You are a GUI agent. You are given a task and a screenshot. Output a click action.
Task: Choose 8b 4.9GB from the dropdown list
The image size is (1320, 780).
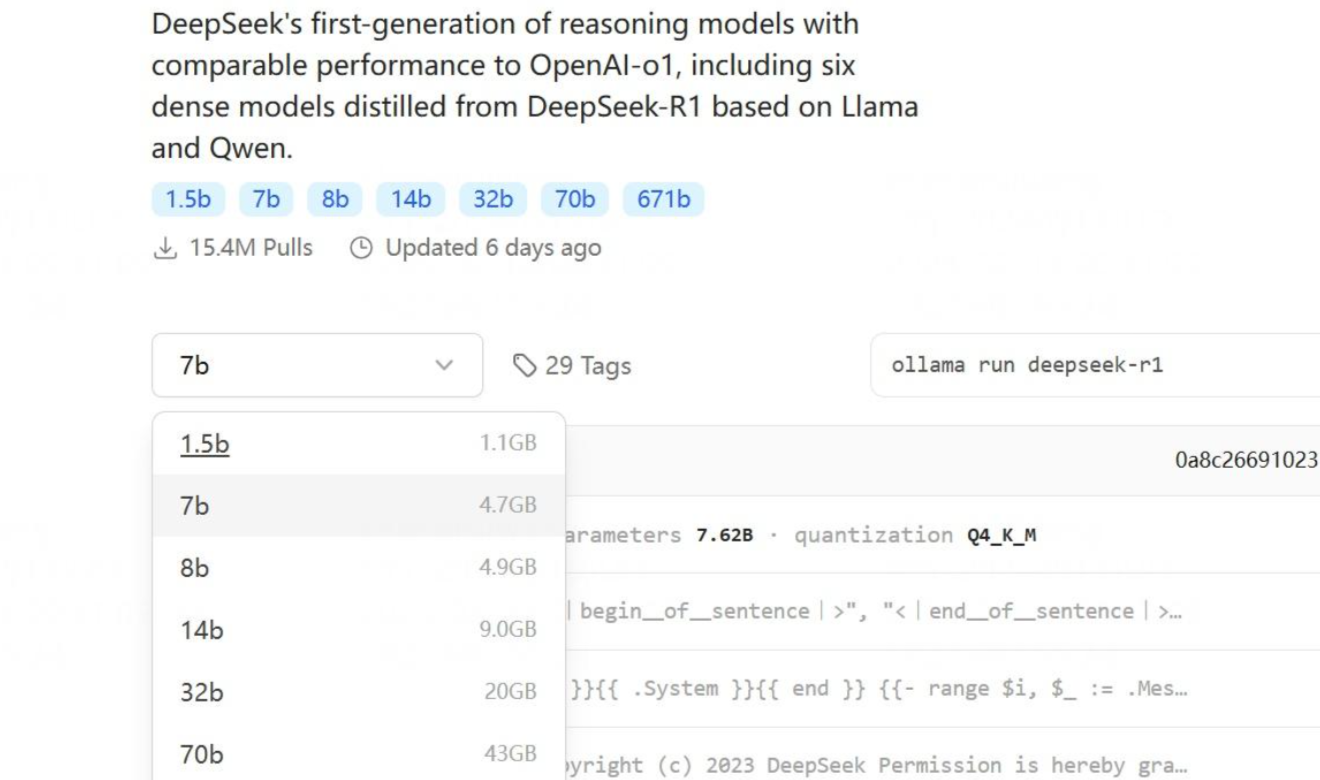click(x=359, y=568)
